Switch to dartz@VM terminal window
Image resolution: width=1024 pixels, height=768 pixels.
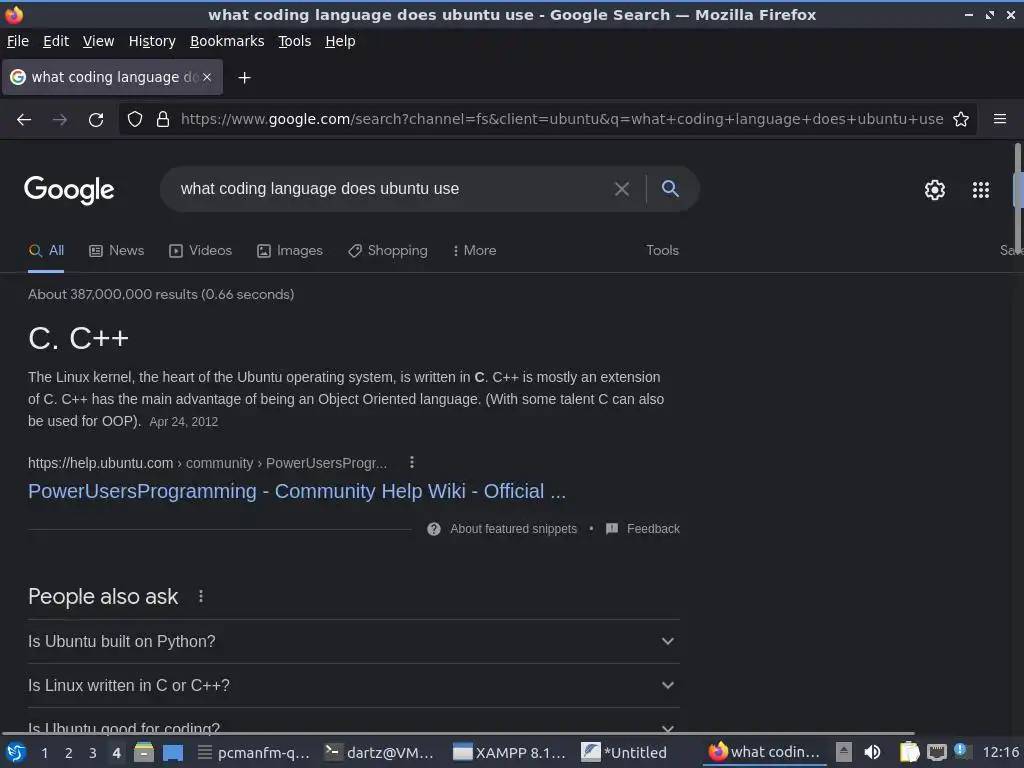coord(379,752)
